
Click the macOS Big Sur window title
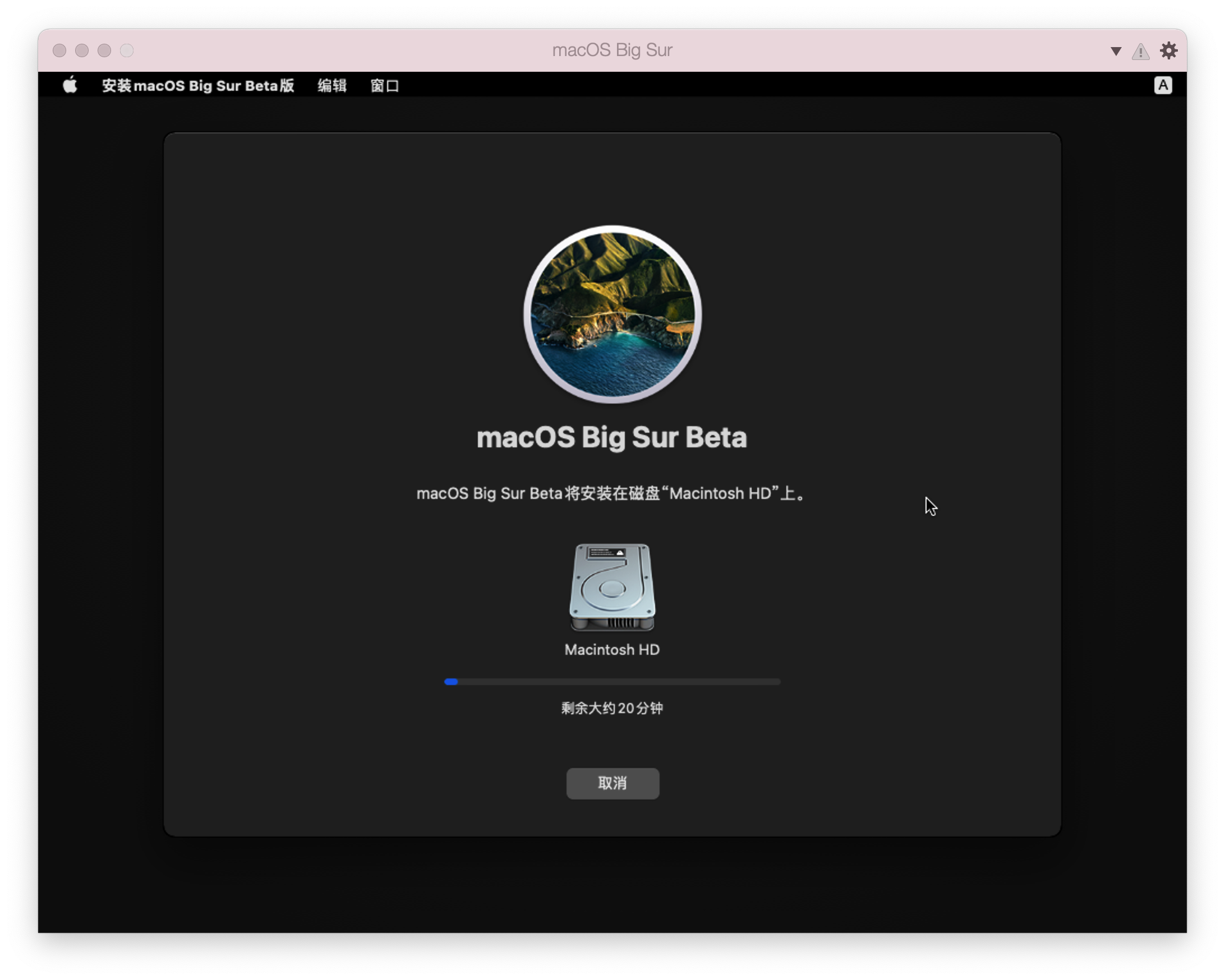tap(612, 50)
